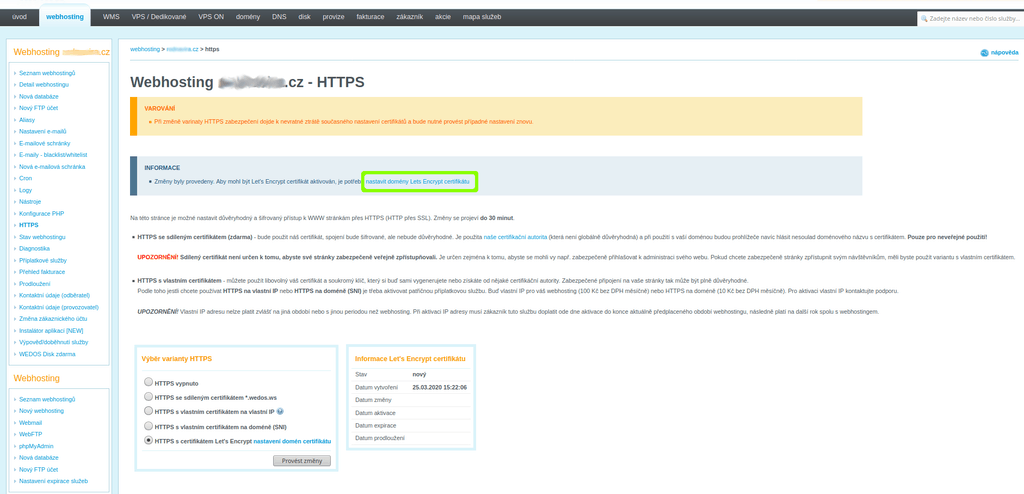
Task: Open Detail webhostingu in sidebar
Action: pyautogui.click(x=44, y=84)
